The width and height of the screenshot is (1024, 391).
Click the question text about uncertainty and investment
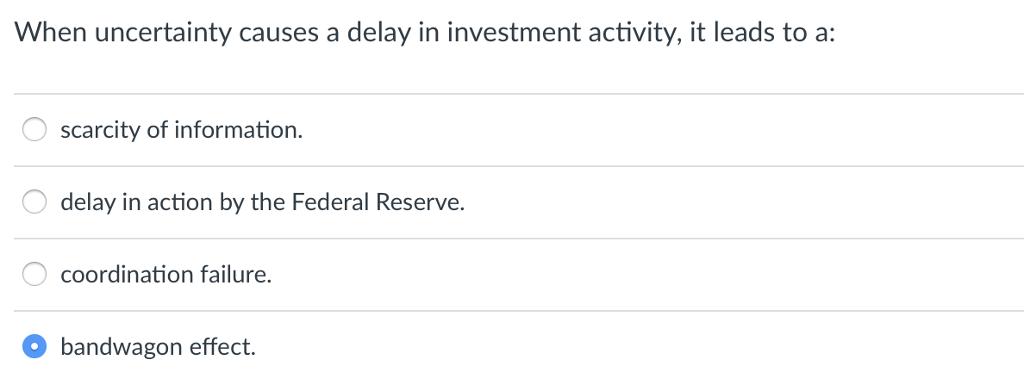(425, 33)
